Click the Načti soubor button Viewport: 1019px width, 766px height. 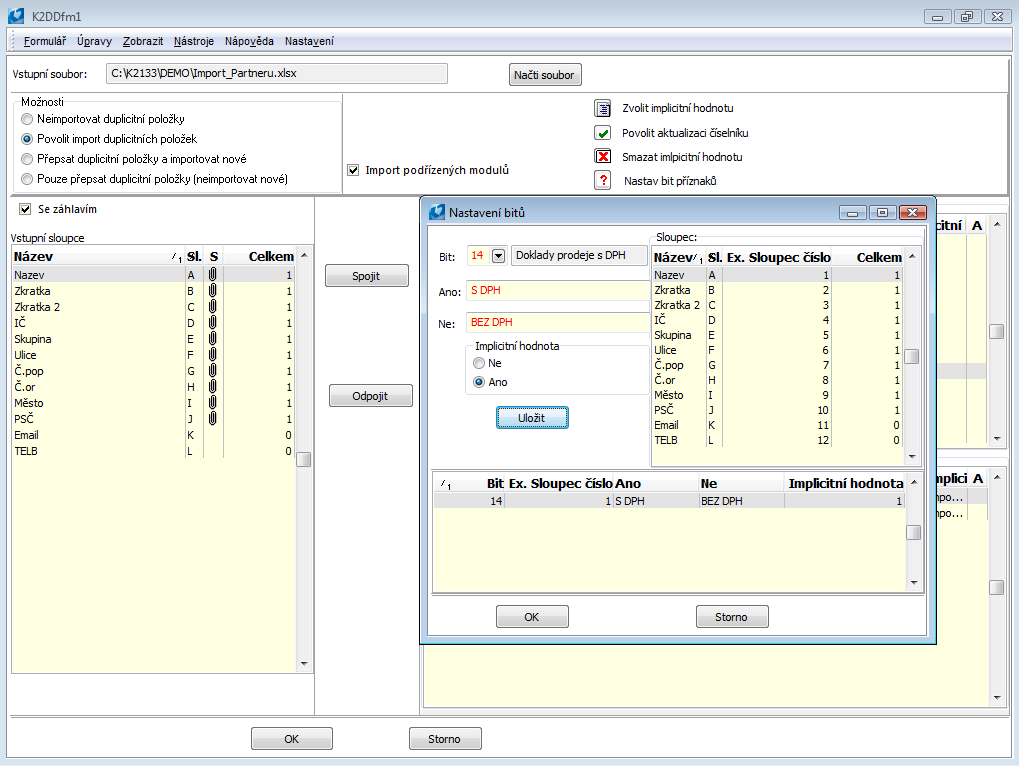pos(544,75)
